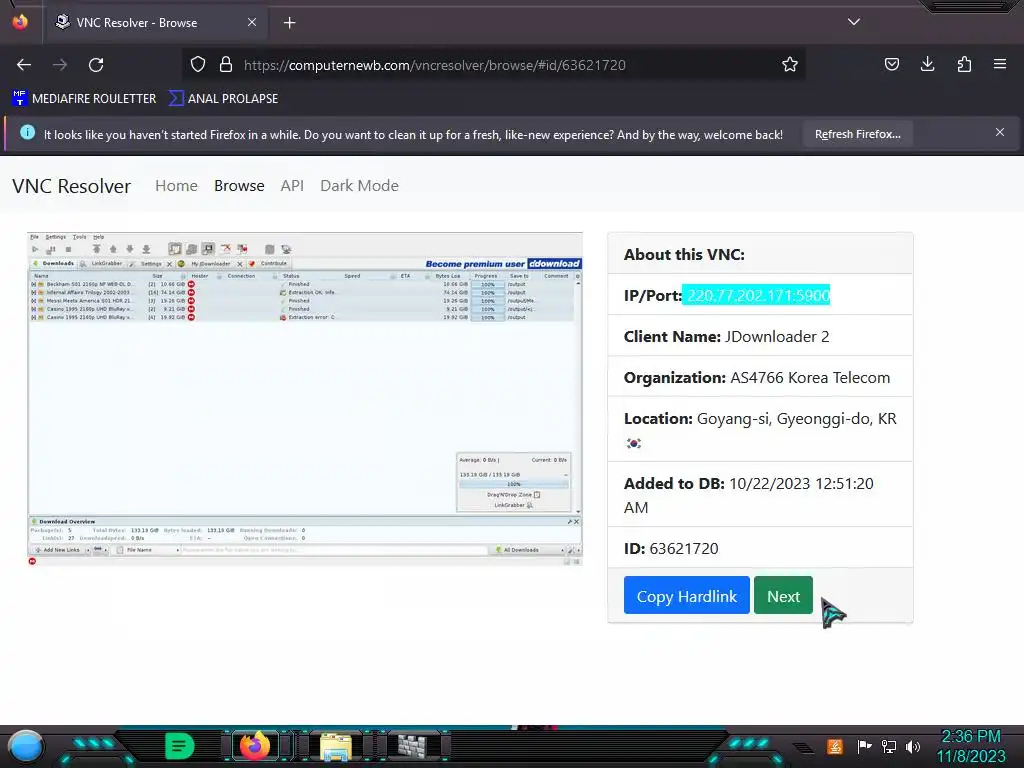Open the Firefox downloads panel
Screen dimensions: 1024x768
click(x=927, y=65)
